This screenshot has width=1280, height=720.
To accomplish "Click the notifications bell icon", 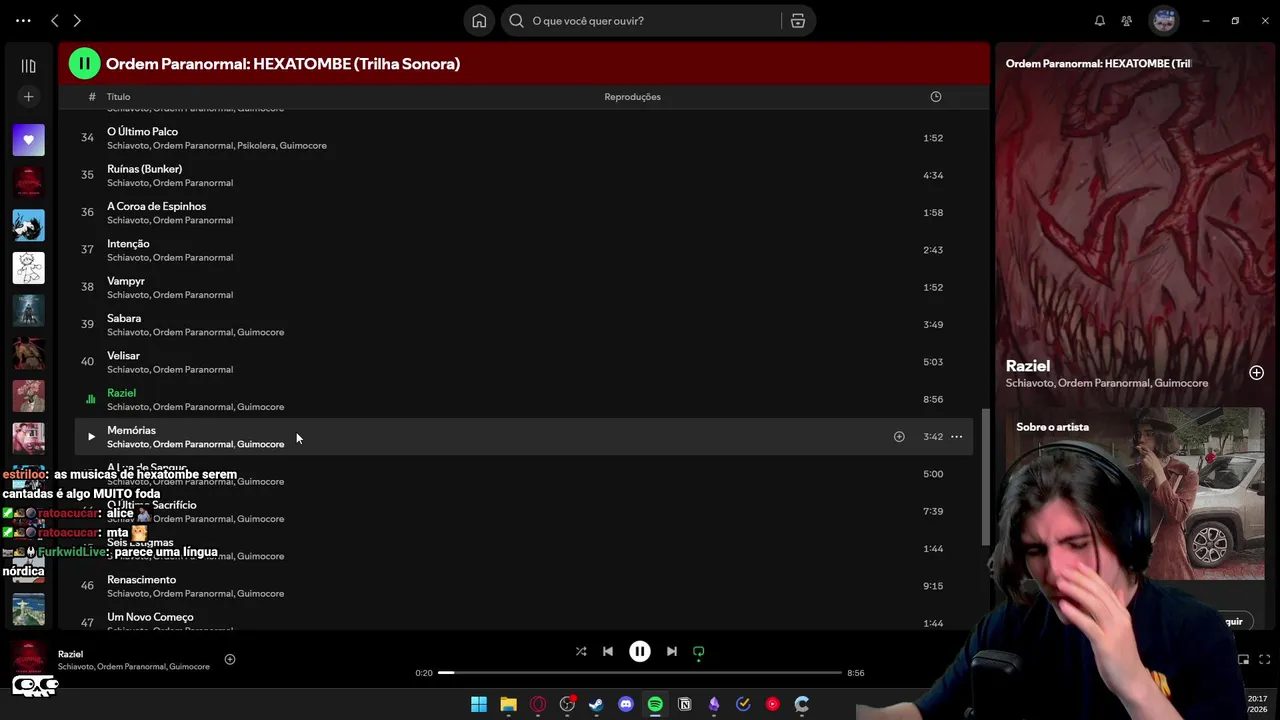I will coord(1100,21).
